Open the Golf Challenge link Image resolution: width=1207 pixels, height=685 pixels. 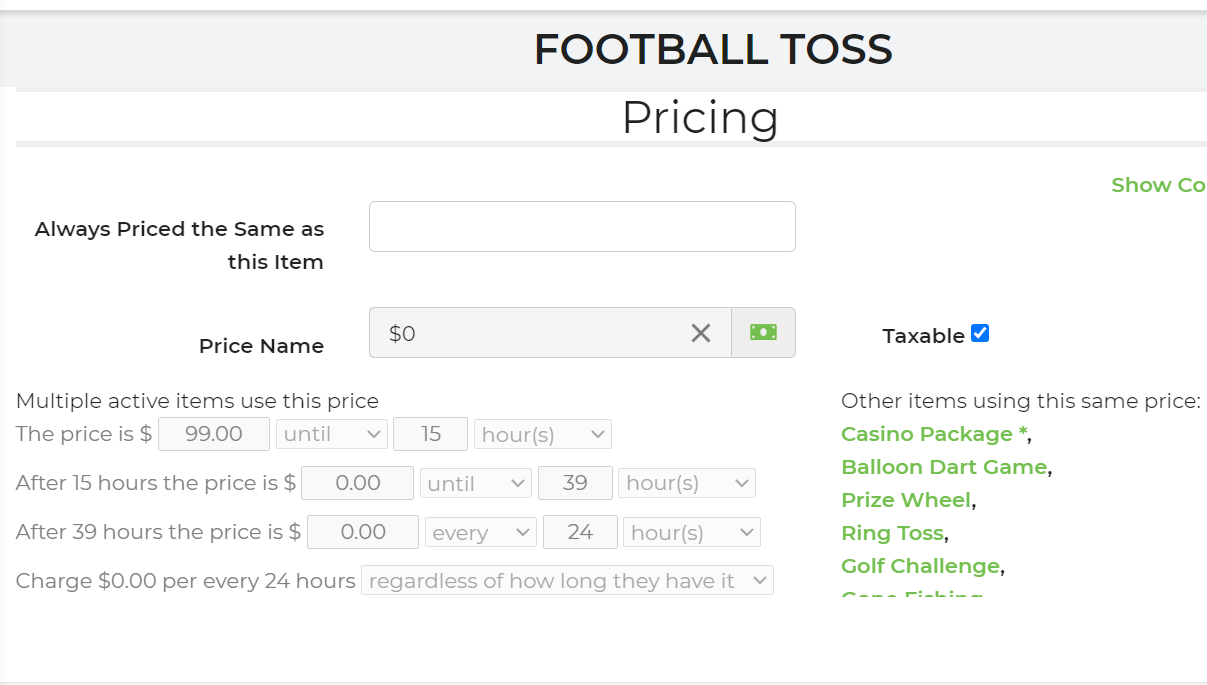point(920,566)
